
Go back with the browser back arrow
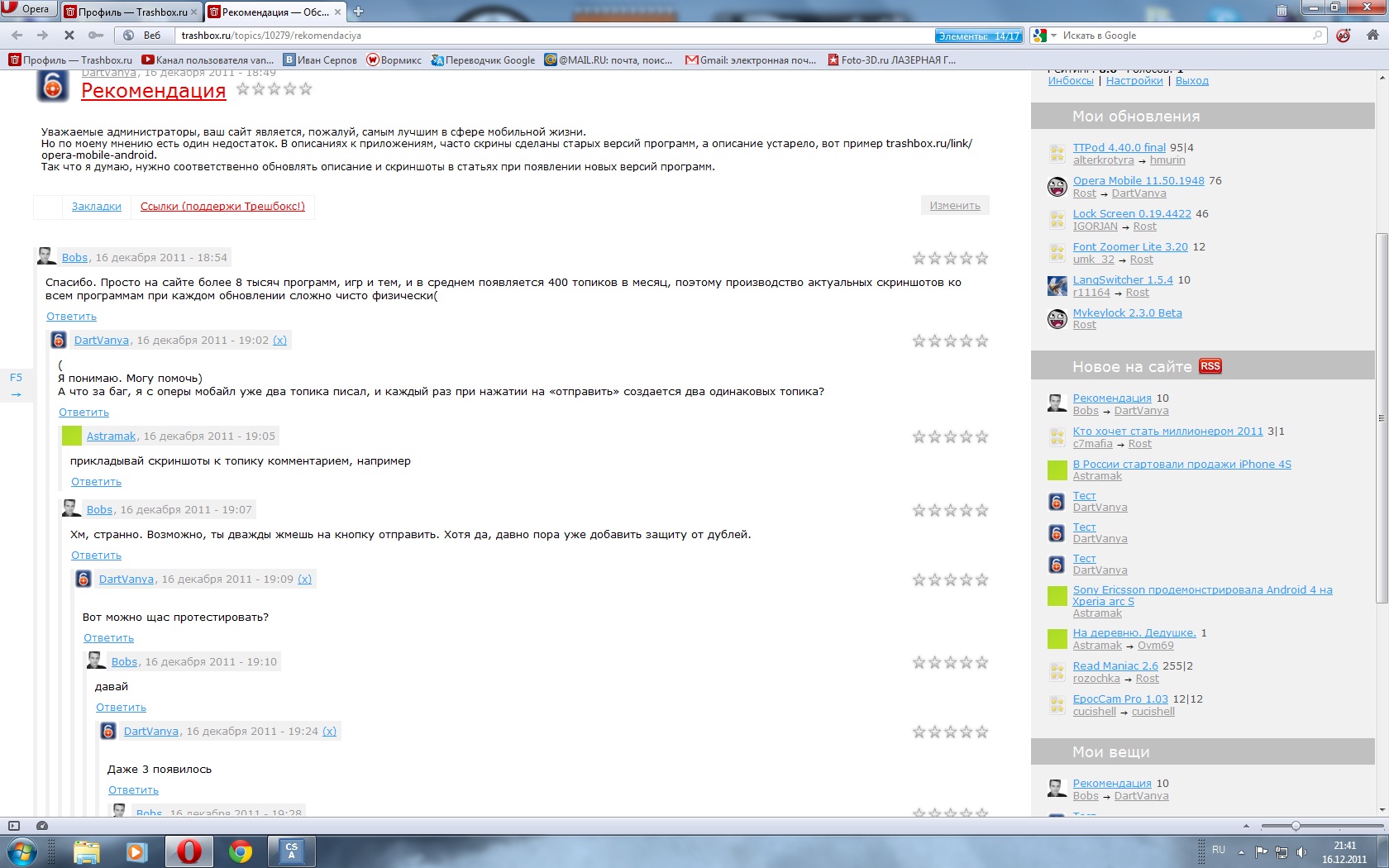(x=17, y=36)
